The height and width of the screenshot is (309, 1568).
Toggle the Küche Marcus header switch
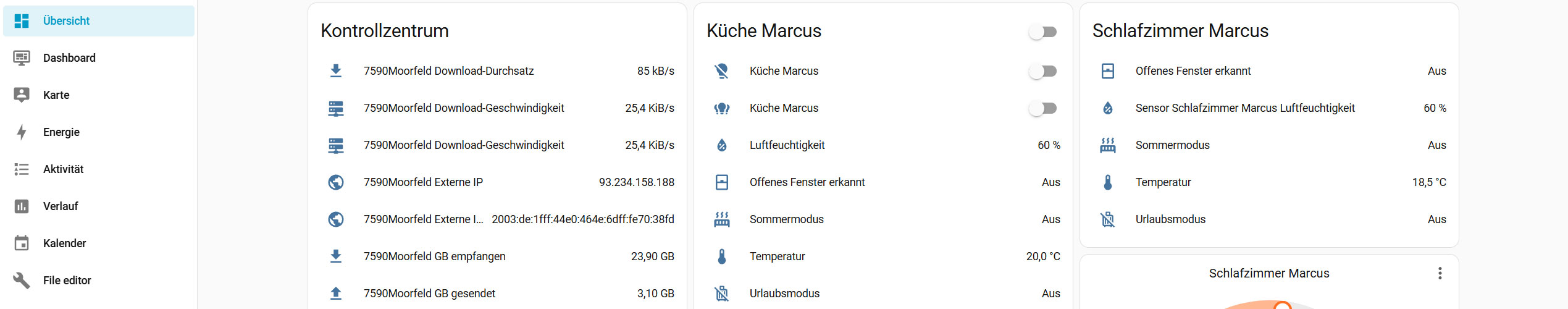(x=1043, y=32)
